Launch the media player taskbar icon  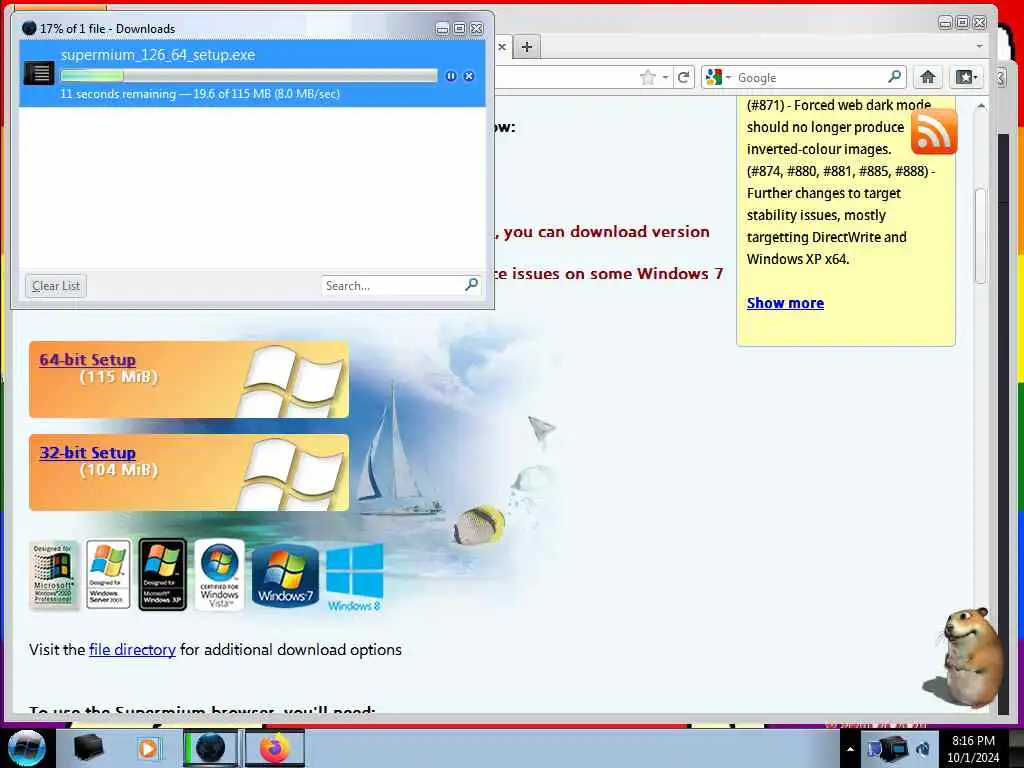[149, 748]
